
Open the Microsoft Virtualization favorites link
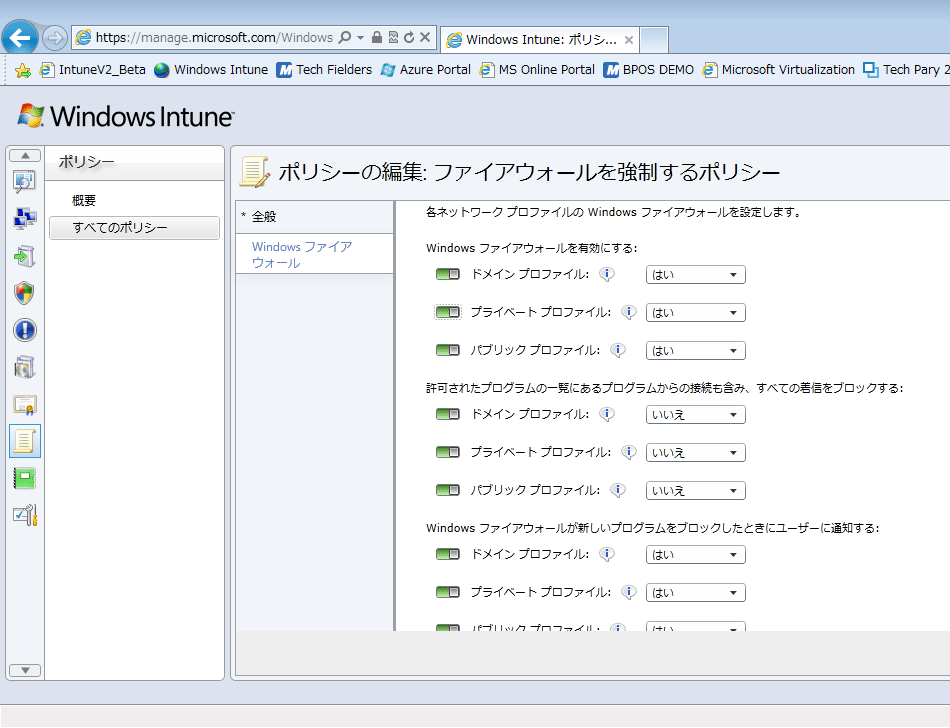(x=779, y=70)
